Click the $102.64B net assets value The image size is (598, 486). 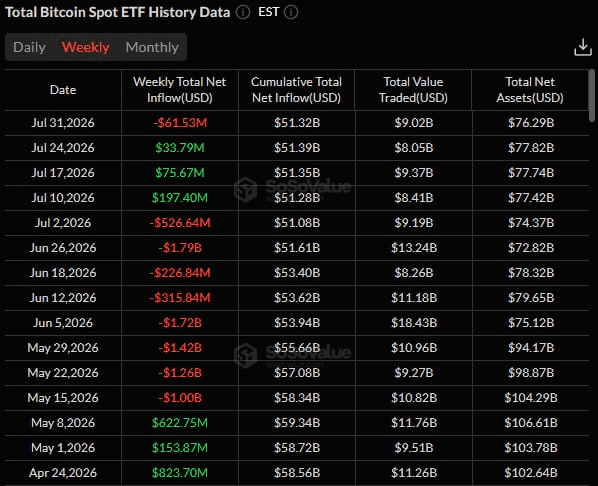531,473
